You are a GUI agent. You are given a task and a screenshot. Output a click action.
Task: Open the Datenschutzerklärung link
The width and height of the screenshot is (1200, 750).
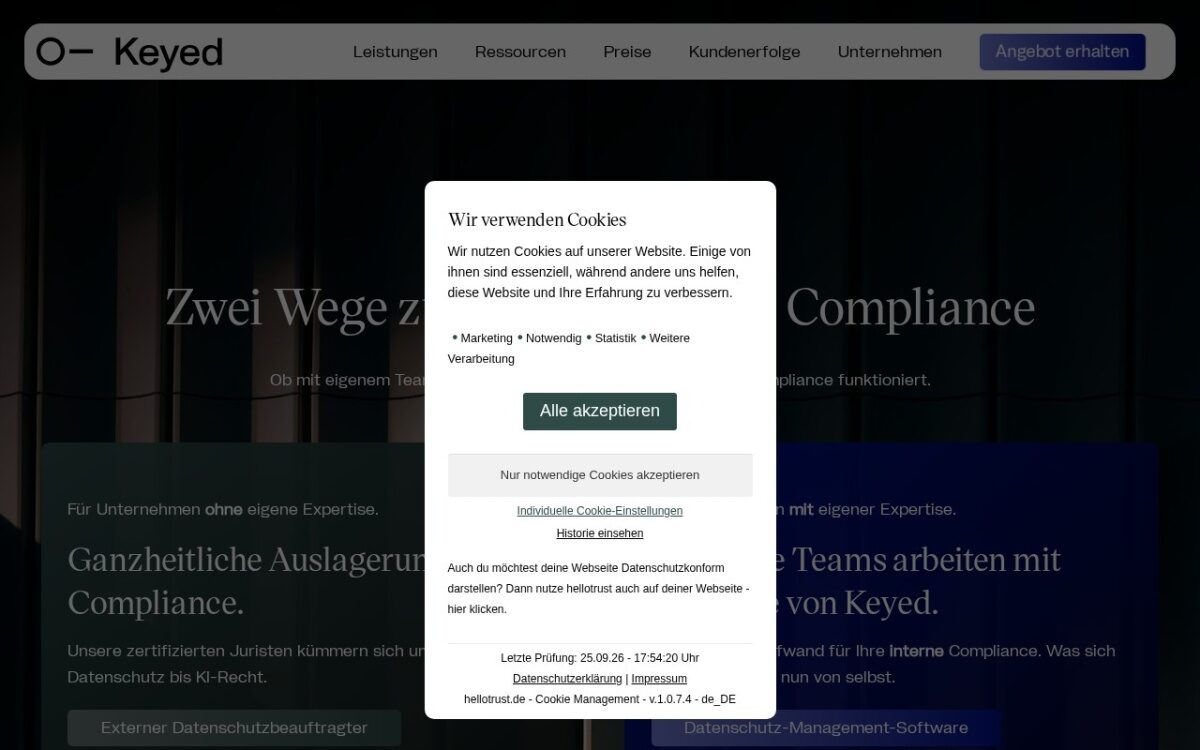pyautogui.click(x=567, y=679)
